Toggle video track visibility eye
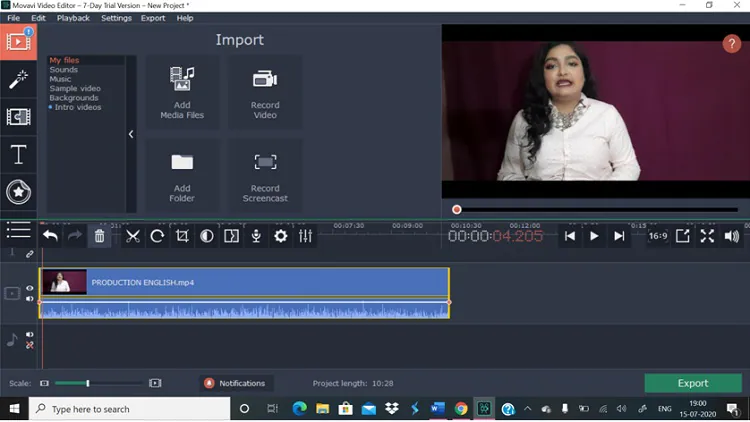 (30, 288)
